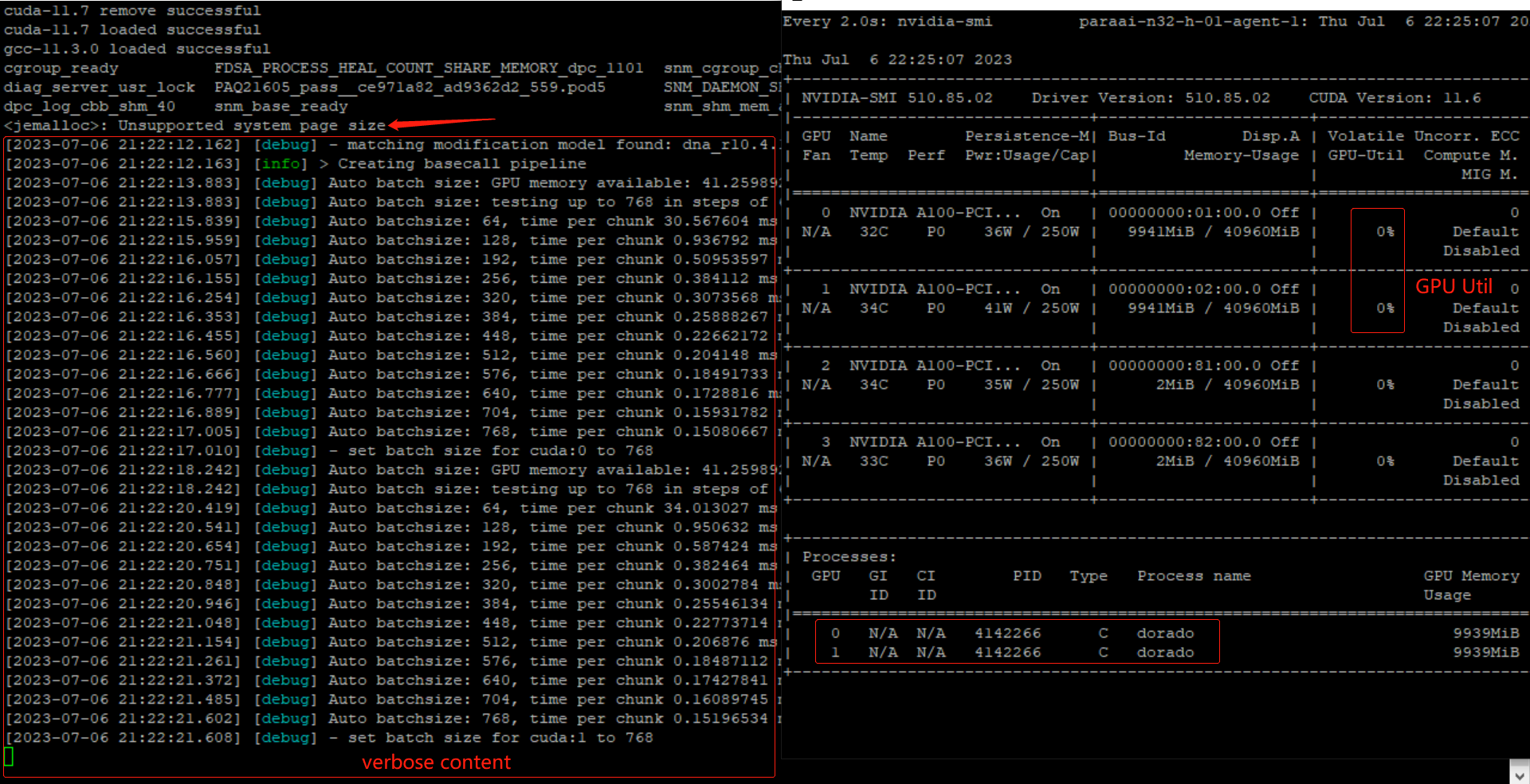The width and height of the screenshot is (1530, 784).
Task: Click the scrollbar down arrow at bottom right
Action: (1521, 774)
